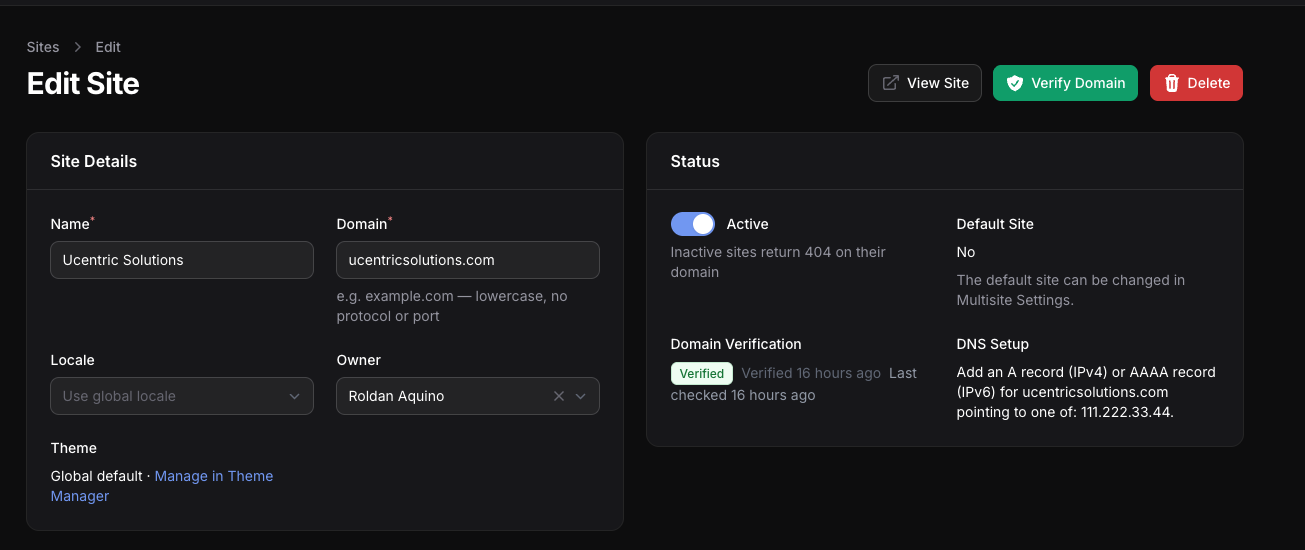Click the trash can icon on Delete
The height and width of the screenshot is (550, 1305).
tap(1172, 83)
